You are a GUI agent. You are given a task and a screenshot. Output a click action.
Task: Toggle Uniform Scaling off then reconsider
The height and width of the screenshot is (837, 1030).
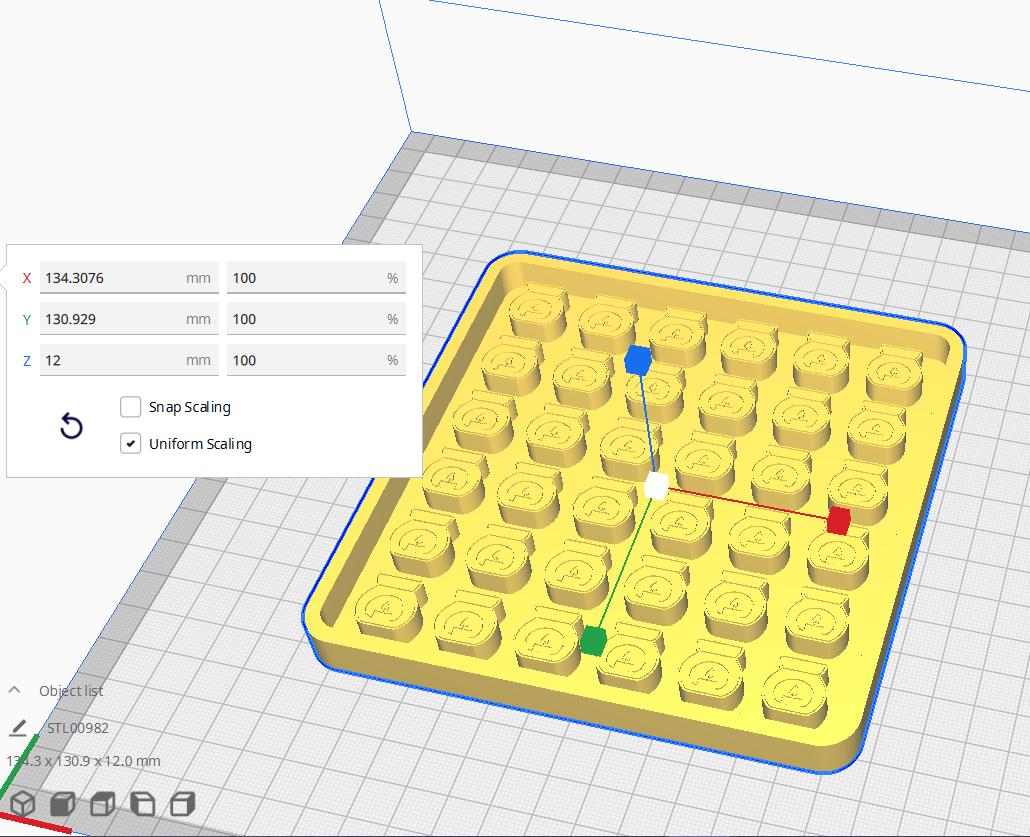(130, 443)
